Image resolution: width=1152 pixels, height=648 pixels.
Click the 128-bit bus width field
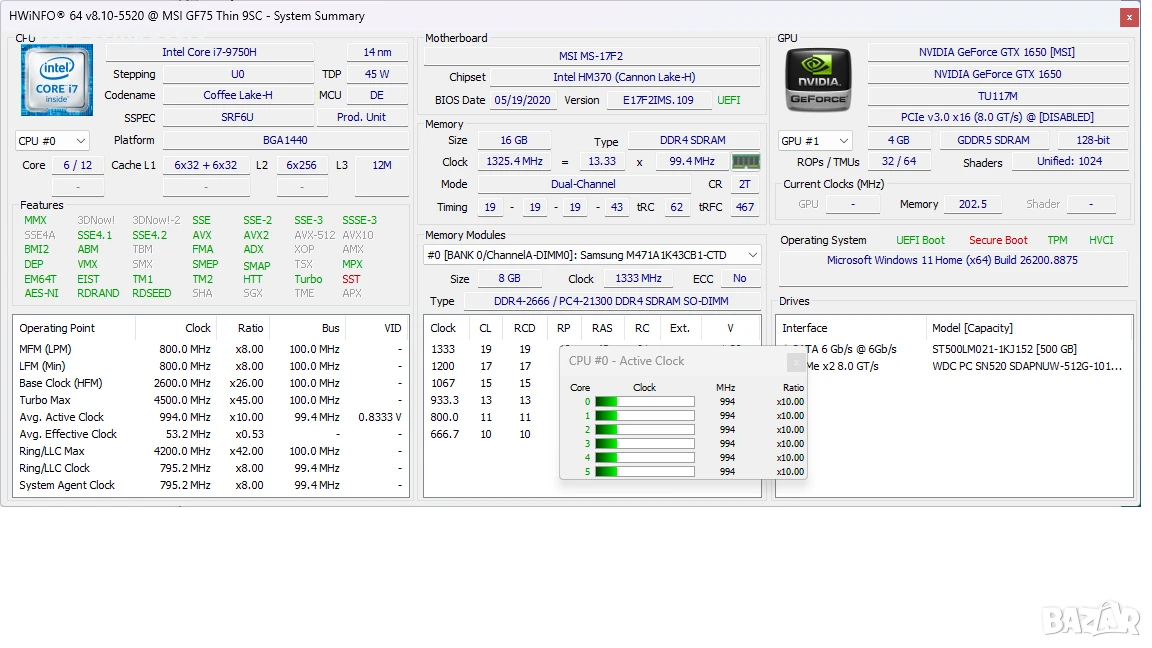tap(1093, 140)
